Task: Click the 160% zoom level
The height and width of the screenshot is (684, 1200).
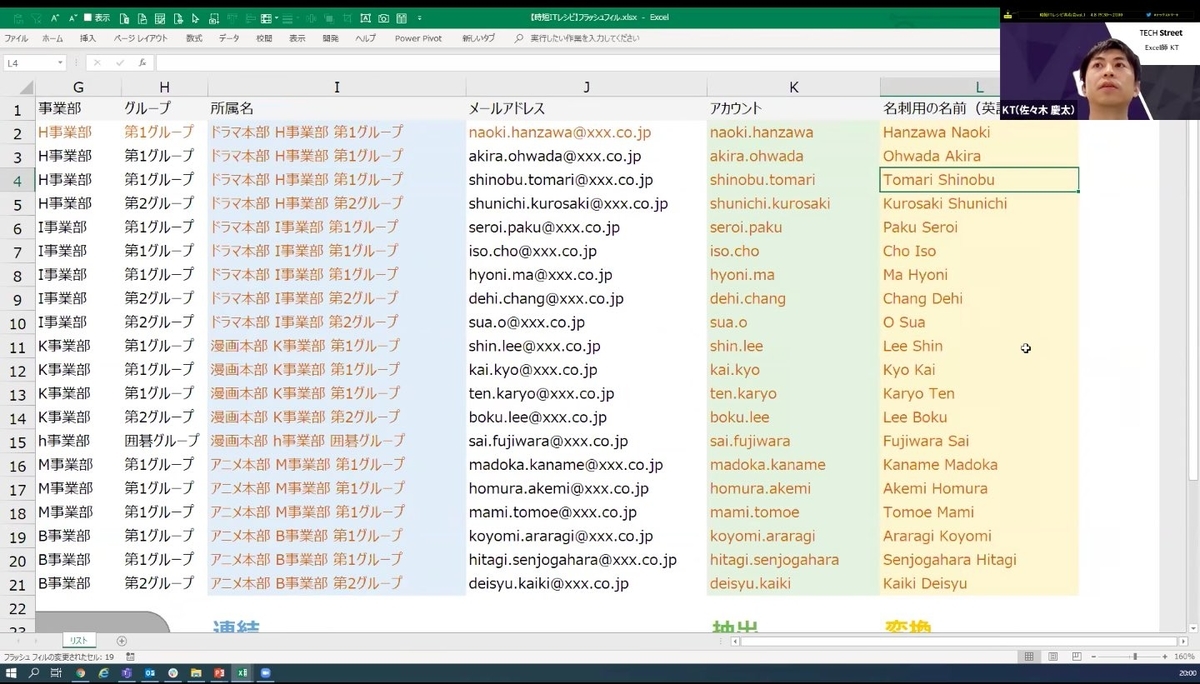Action: click(1185, 657)
